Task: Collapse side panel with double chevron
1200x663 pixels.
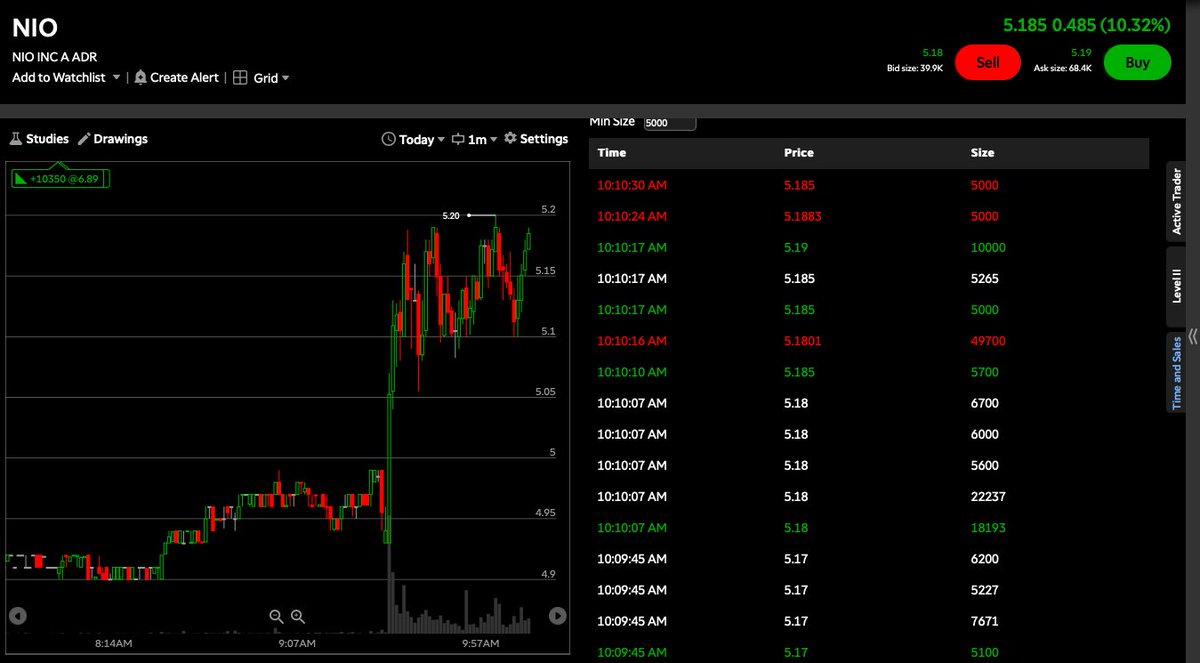Action: [1193, 335]
